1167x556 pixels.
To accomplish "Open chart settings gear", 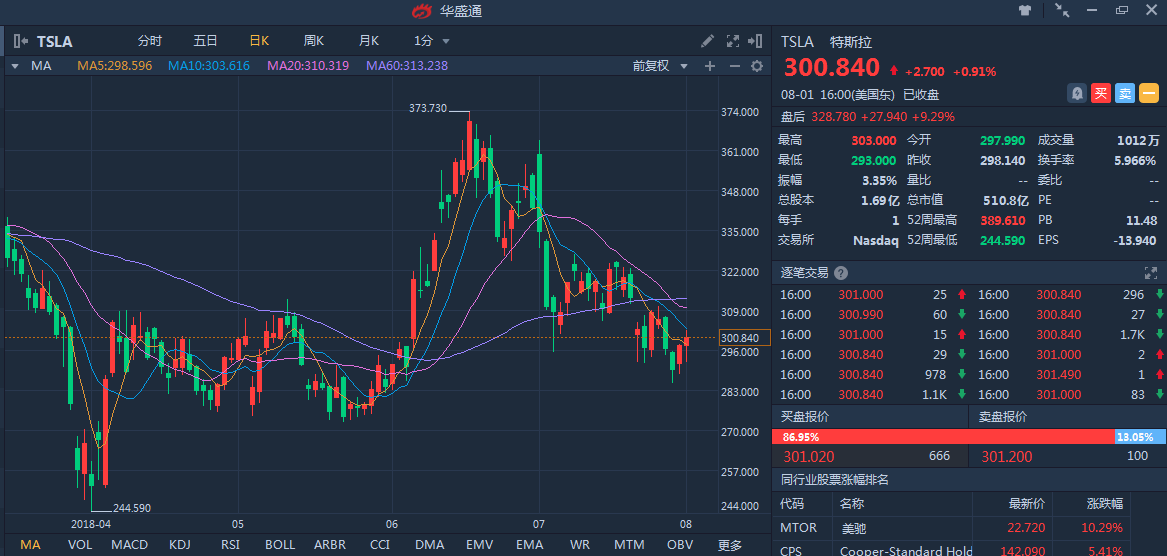I will [x=757, y=66].
